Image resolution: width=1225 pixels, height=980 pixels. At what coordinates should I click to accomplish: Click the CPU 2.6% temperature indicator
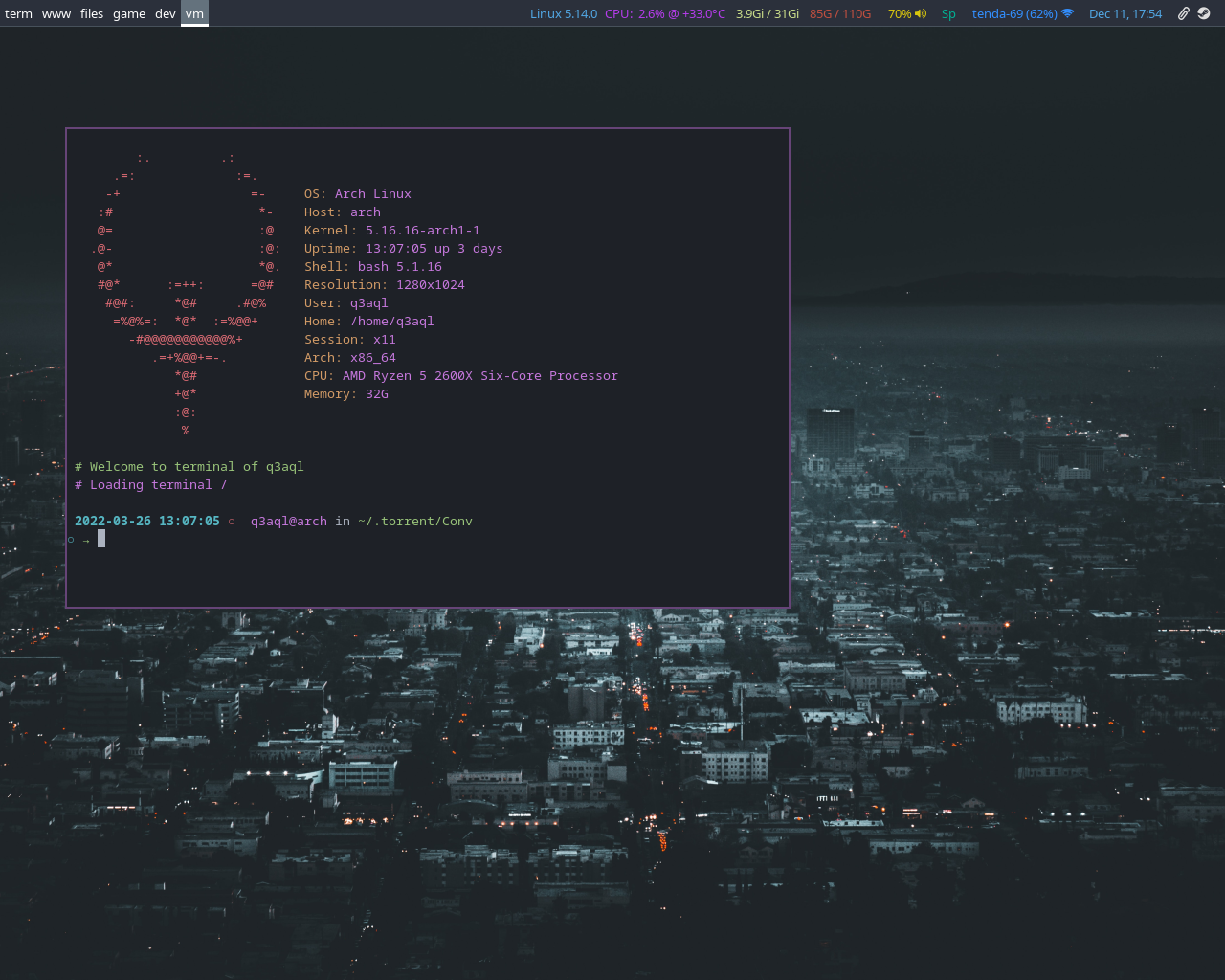click(x=665, y=13)
